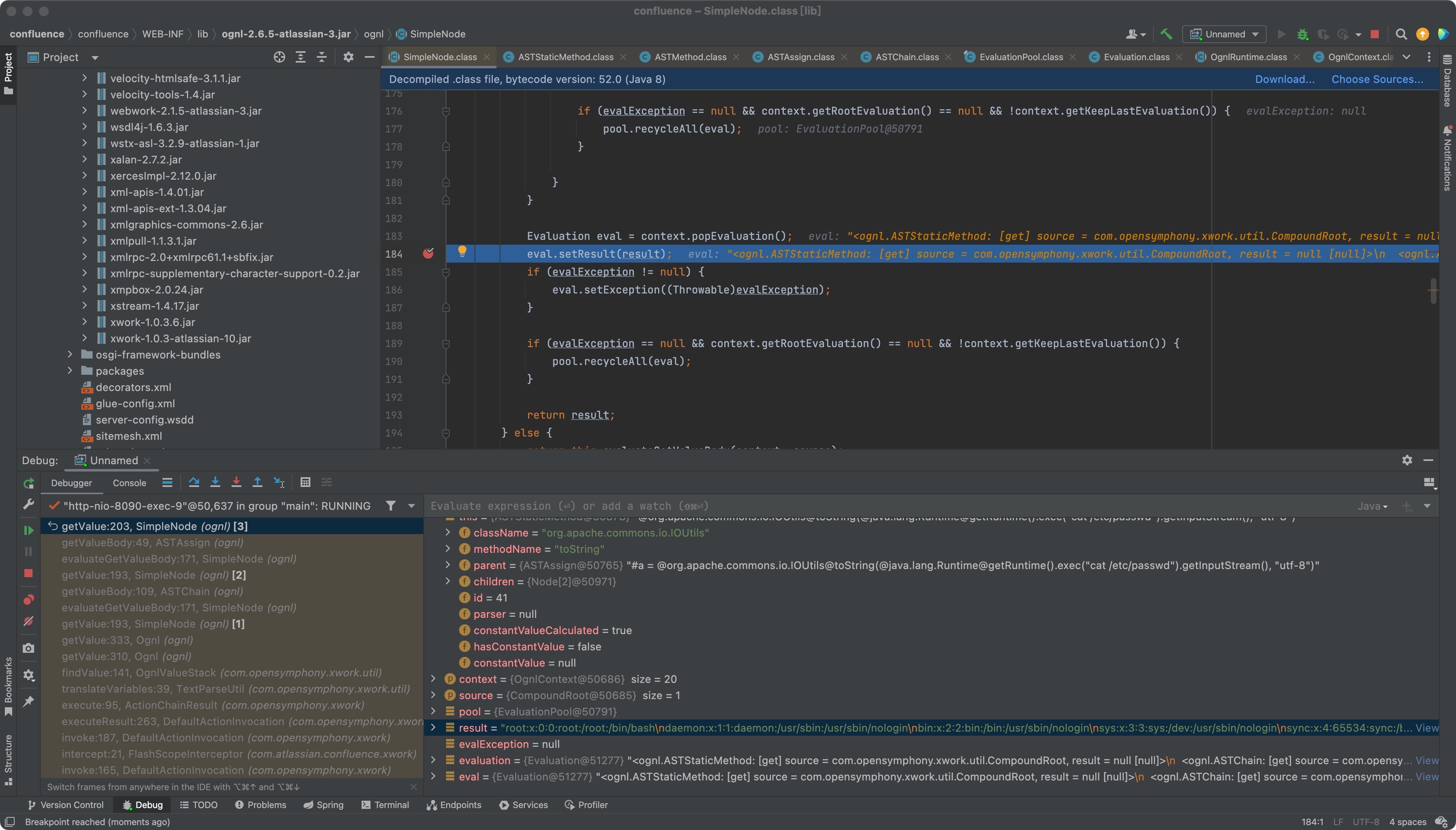Image resolution: width=1456 pixels, height=830 pixels.
Task: Switch to EvaluationPool.class tab
Action: coord(1020,57)
